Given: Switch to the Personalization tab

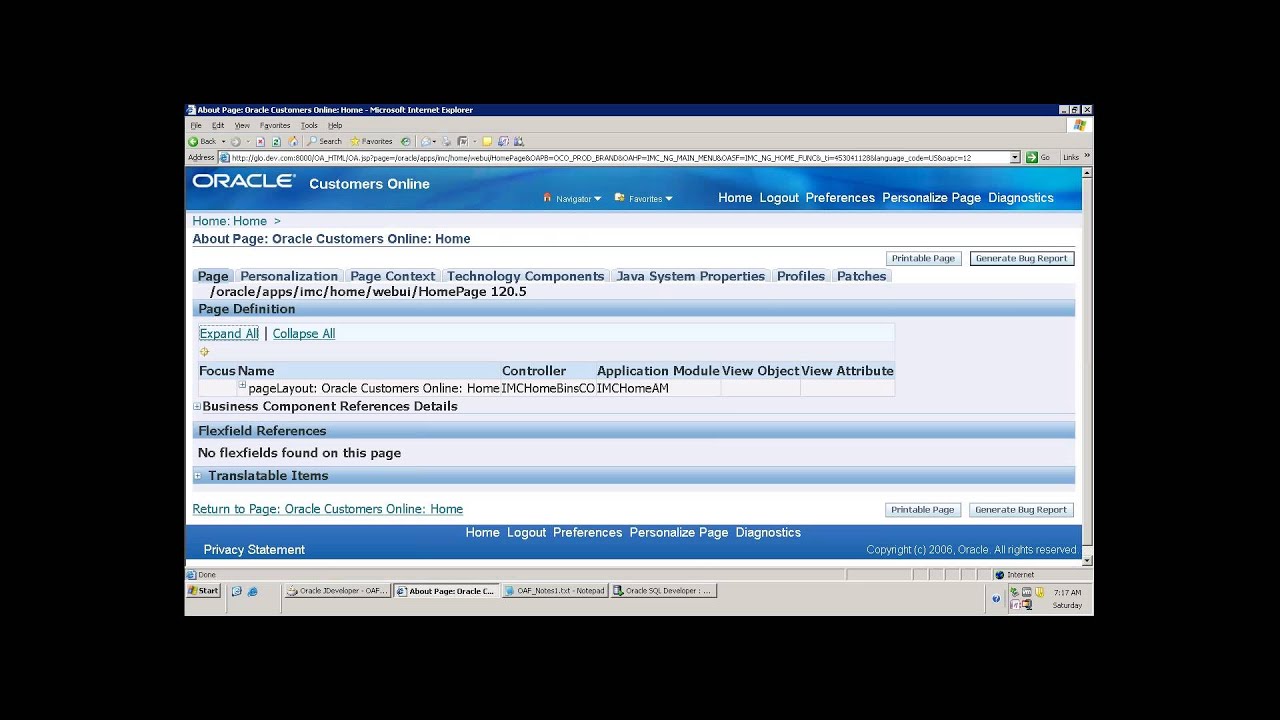Looking at the screenshot, I should [289, 276].
